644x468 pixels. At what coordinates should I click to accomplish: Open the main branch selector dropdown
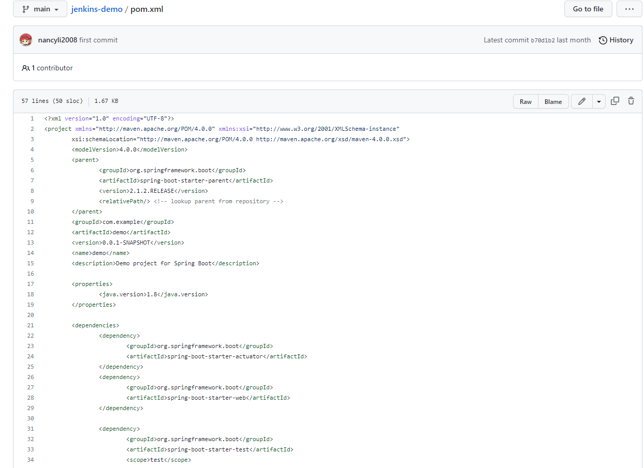coord(40,9)
